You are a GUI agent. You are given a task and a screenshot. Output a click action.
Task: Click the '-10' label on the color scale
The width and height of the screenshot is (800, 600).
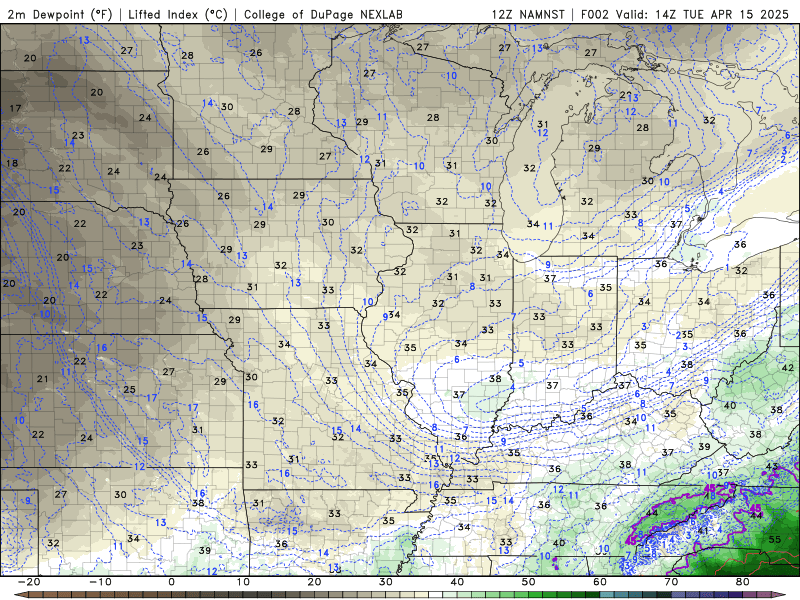click(x=100, y=582)
